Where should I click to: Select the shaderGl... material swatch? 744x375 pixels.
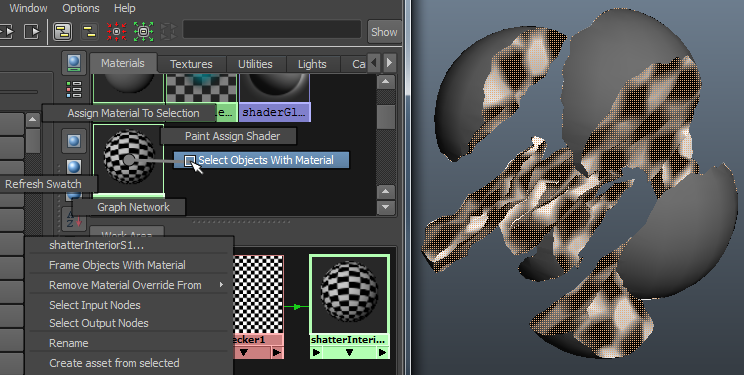click(x=275, y=98)
